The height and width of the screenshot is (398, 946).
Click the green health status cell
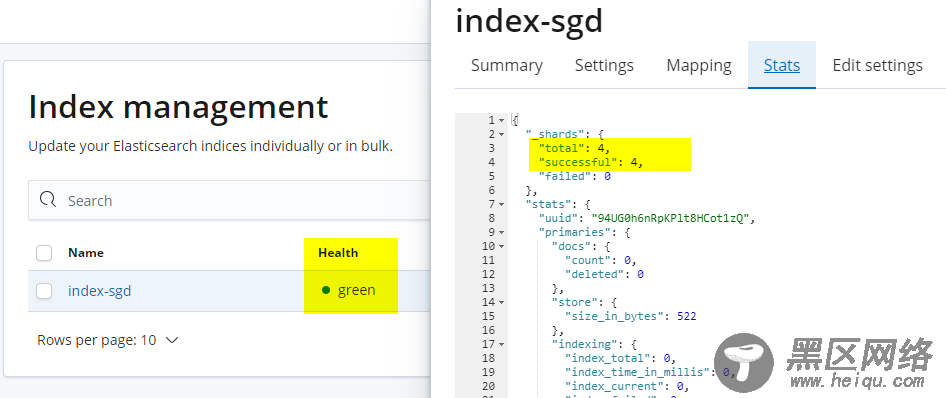pos(349,291)
